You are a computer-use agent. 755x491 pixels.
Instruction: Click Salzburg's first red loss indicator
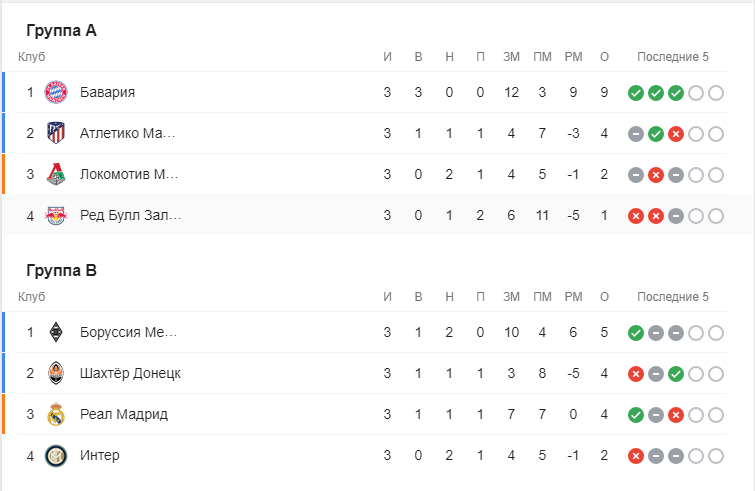635,216
